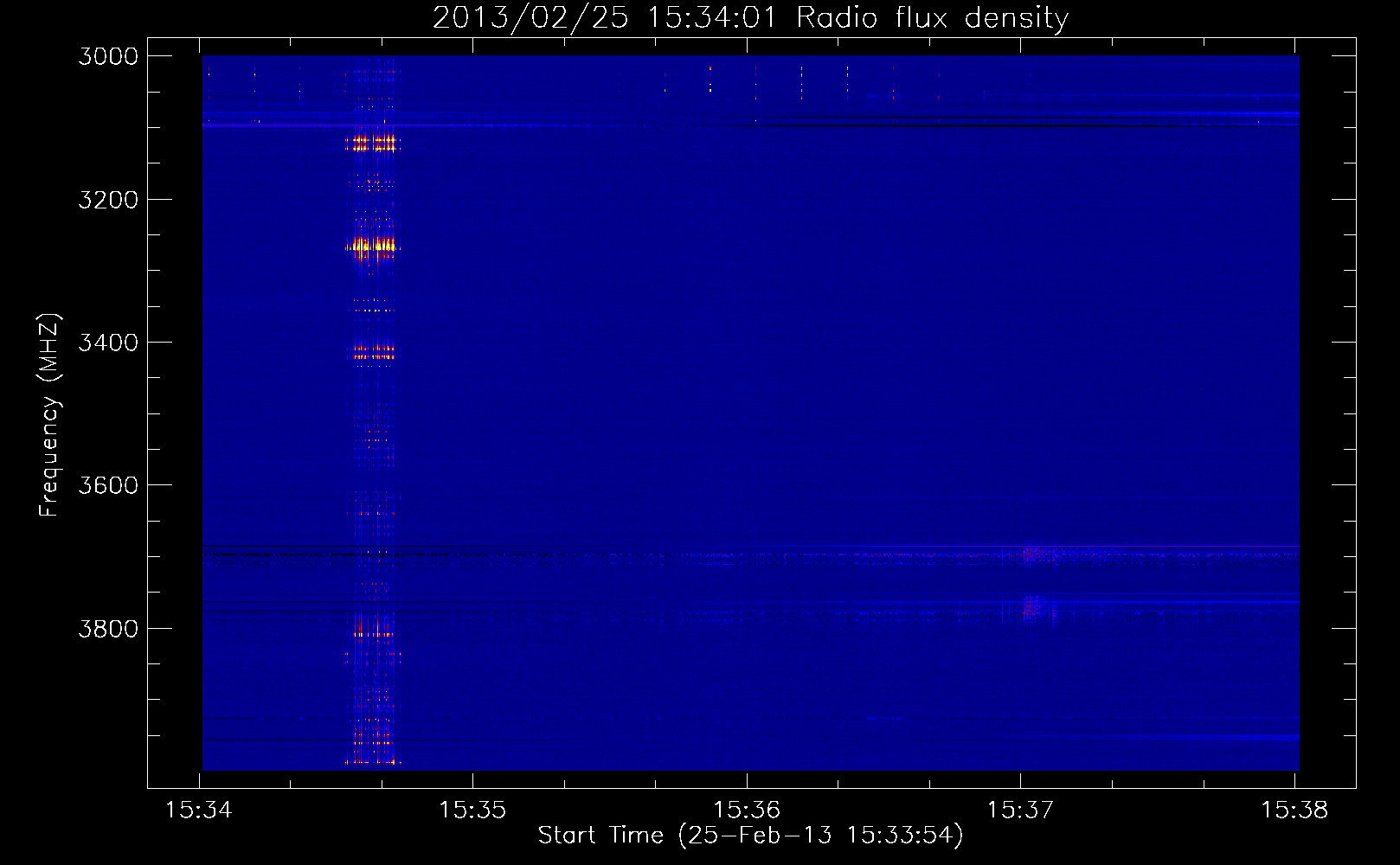This screenshot has height=865, width=1400.
Task: Click the 3200 frequency tick label
Action: tap(108, 200)
